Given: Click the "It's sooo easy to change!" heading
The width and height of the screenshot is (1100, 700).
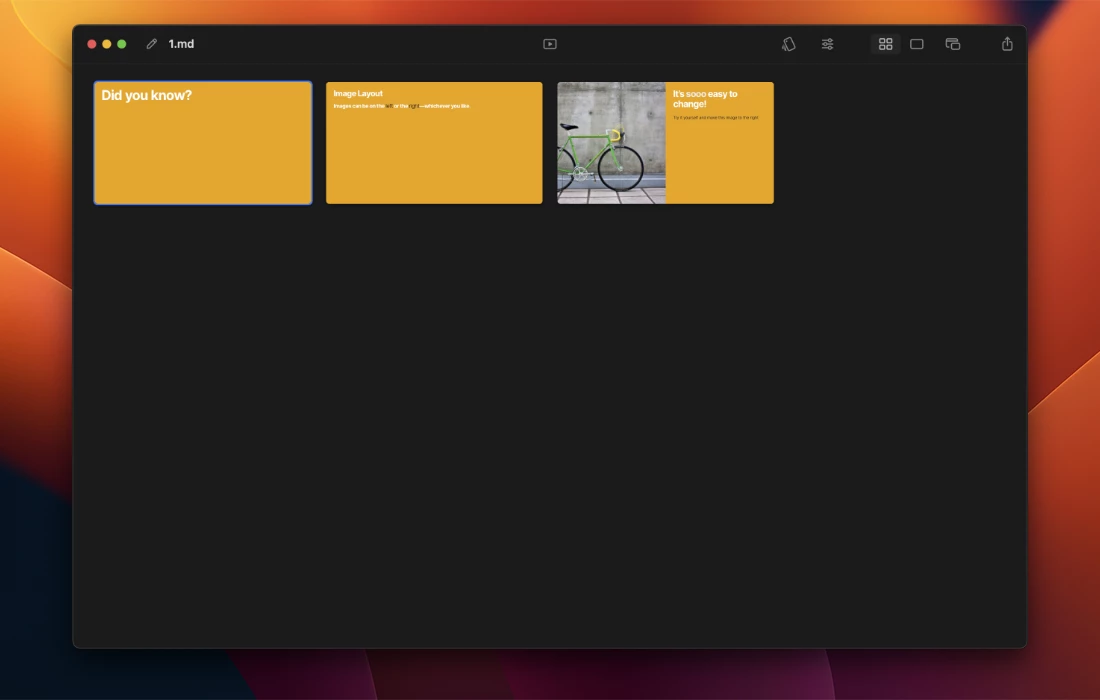Looking at the screenshot, I should [x=705, y=99].
